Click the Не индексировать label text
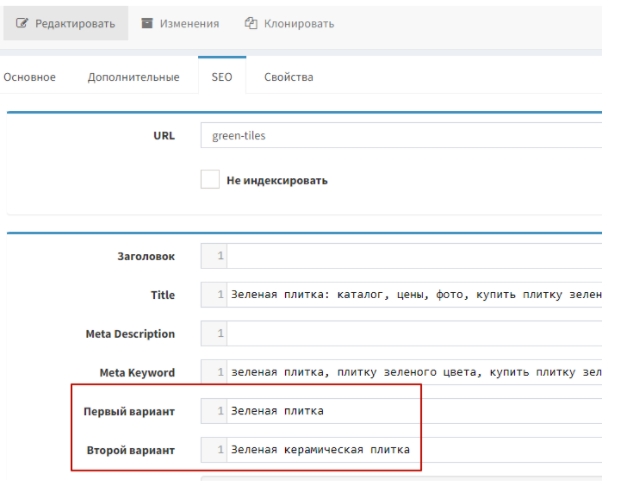The width and height of the screenshot is (617, 486). [x=277, y=181]
